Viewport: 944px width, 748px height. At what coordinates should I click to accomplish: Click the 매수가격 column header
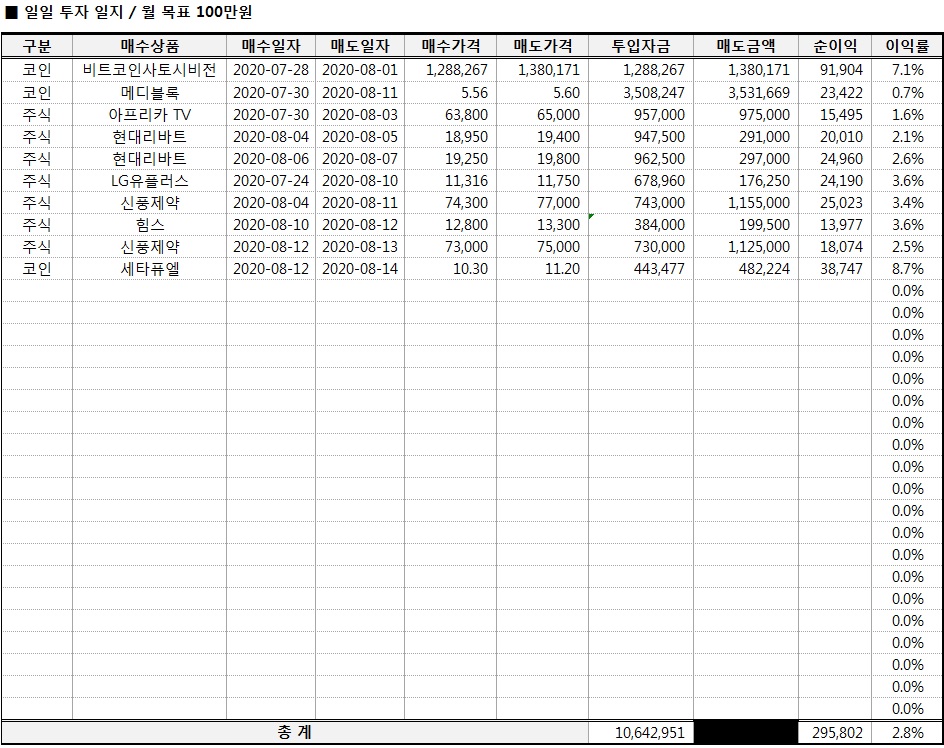(451, 46)
